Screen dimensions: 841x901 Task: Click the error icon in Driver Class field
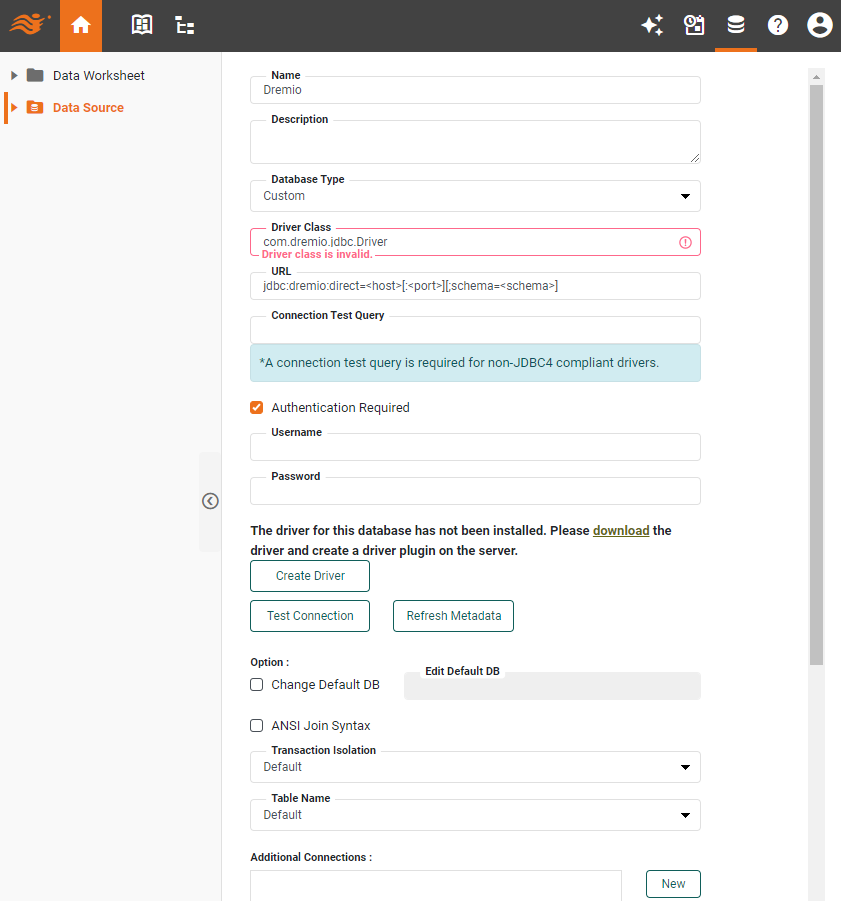tap(685, 241)
